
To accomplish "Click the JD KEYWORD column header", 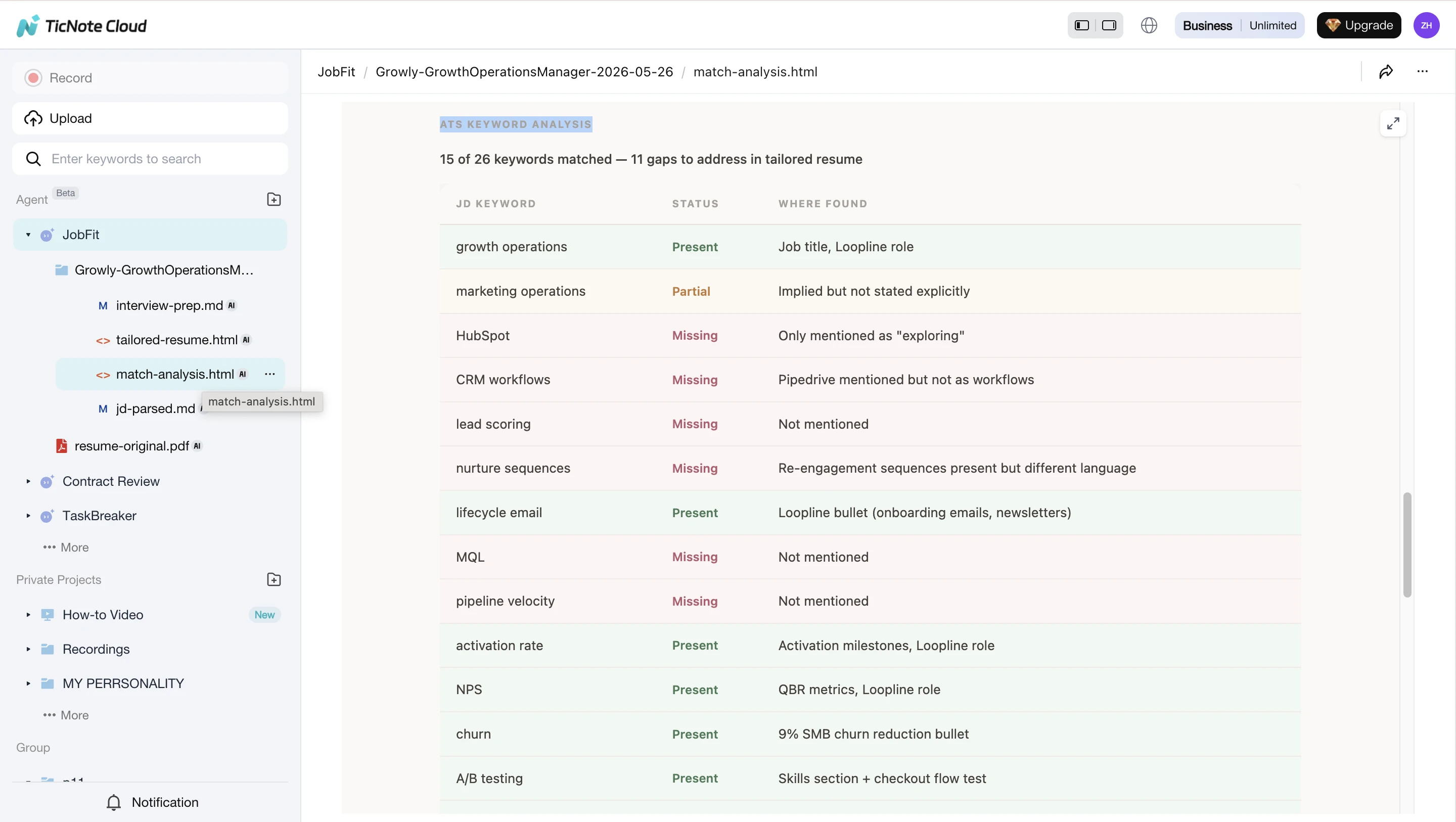I will (x=495, y=204).
